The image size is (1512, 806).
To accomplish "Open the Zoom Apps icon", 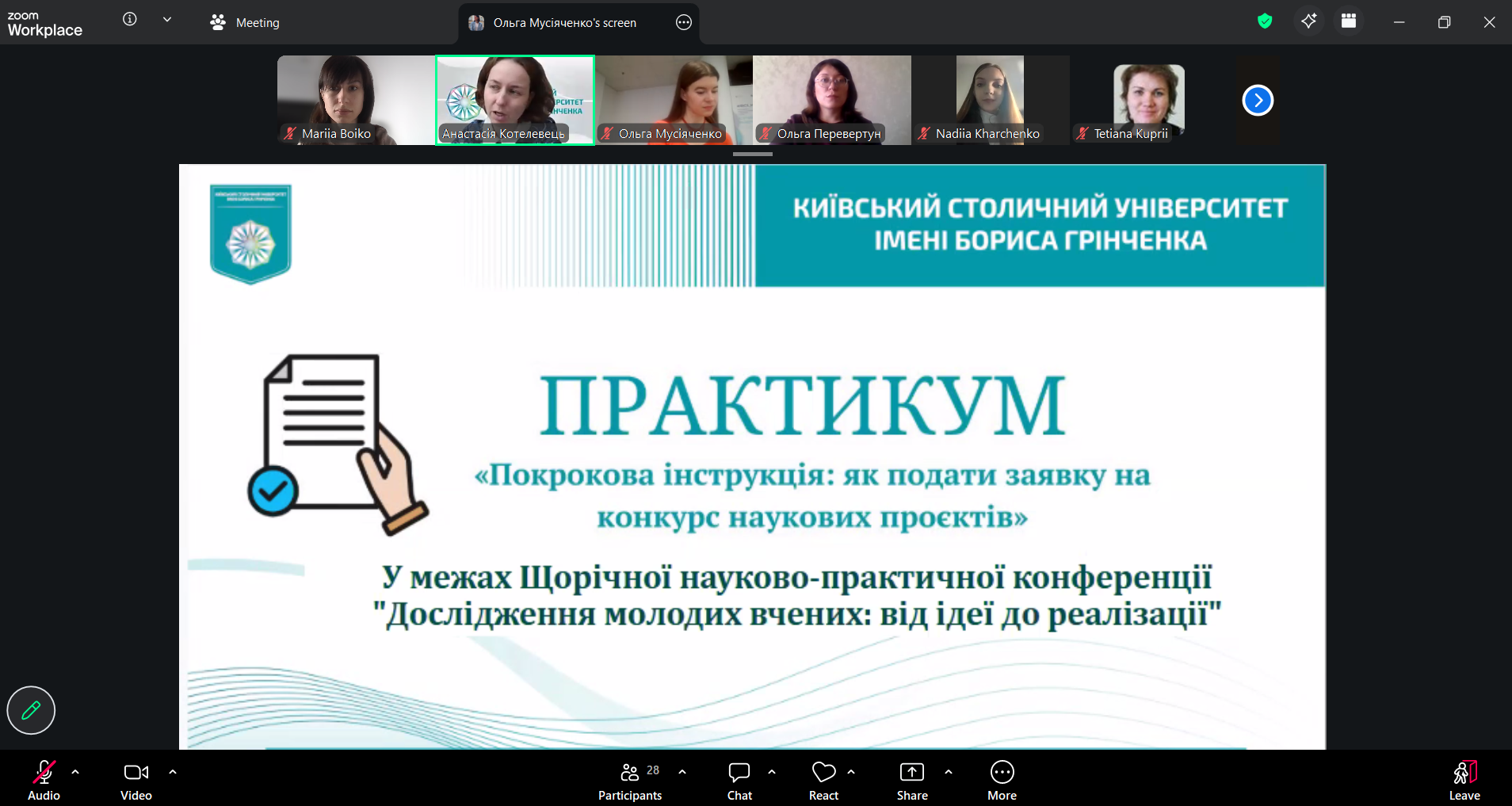I will pos(1348,21).
